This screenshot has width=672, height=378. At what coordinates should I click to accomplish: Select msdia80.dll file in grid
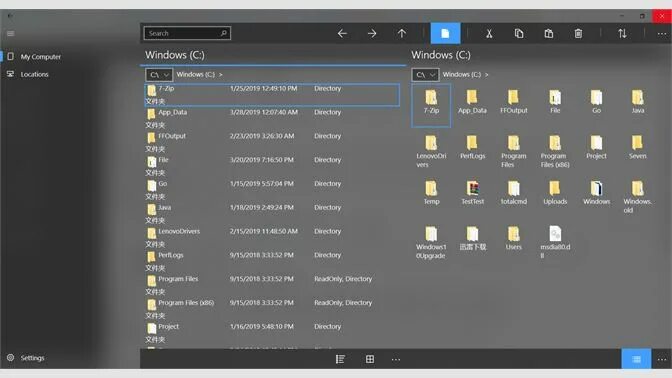(x=555, y=243)
